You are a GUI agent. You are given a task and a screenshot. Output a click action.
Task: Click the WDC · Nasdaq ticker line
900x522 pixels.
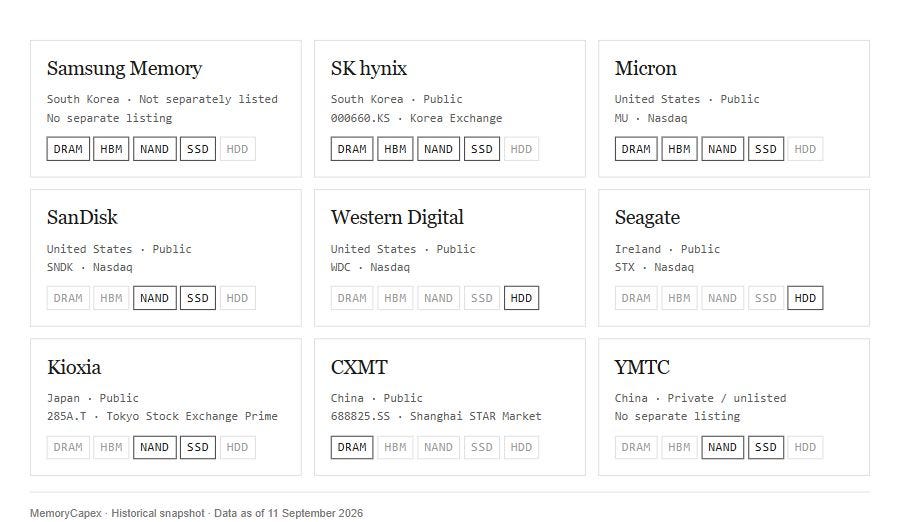[x=370, y=267]
